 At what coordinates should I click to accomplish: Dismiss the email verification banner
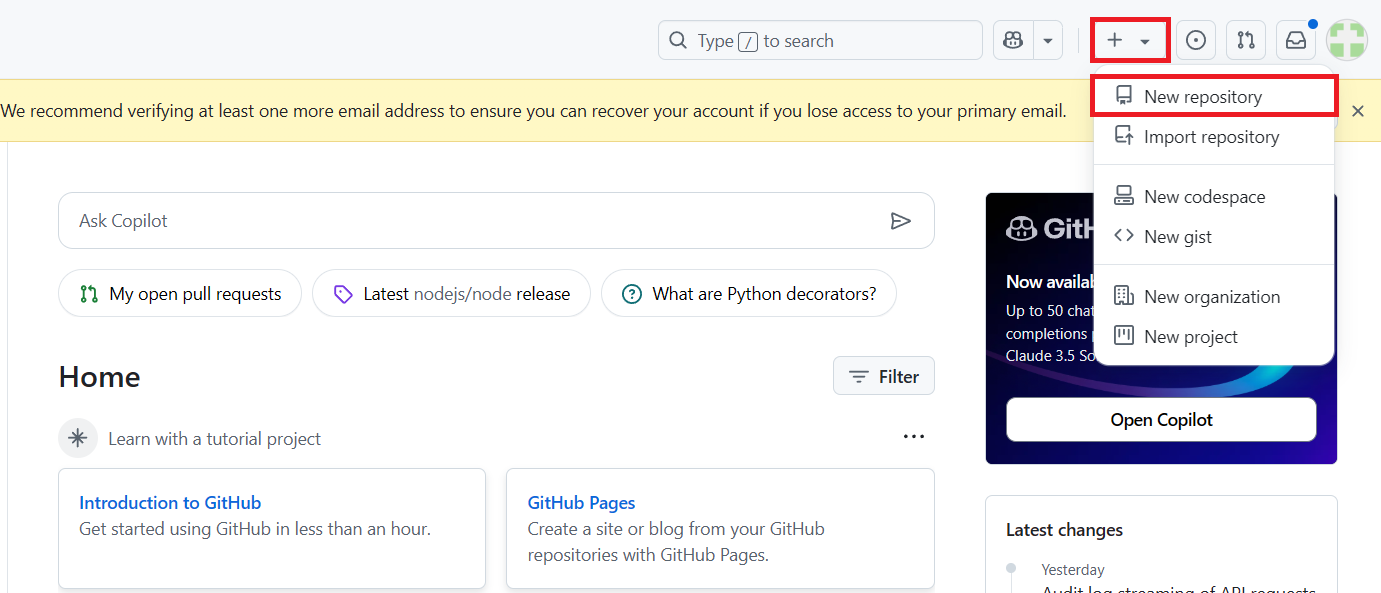[x=1357, y=111]
